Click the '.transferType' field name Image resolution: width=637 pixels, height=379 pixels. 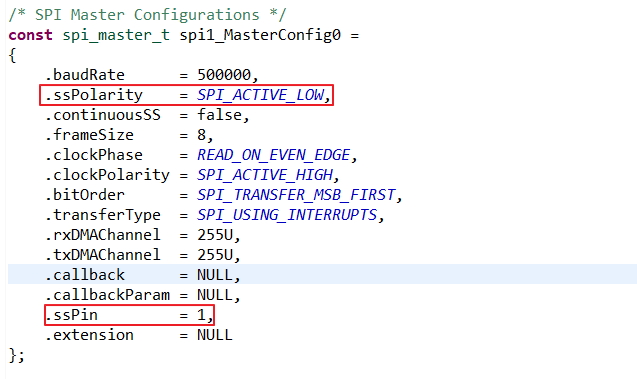(x=103, y=215)
